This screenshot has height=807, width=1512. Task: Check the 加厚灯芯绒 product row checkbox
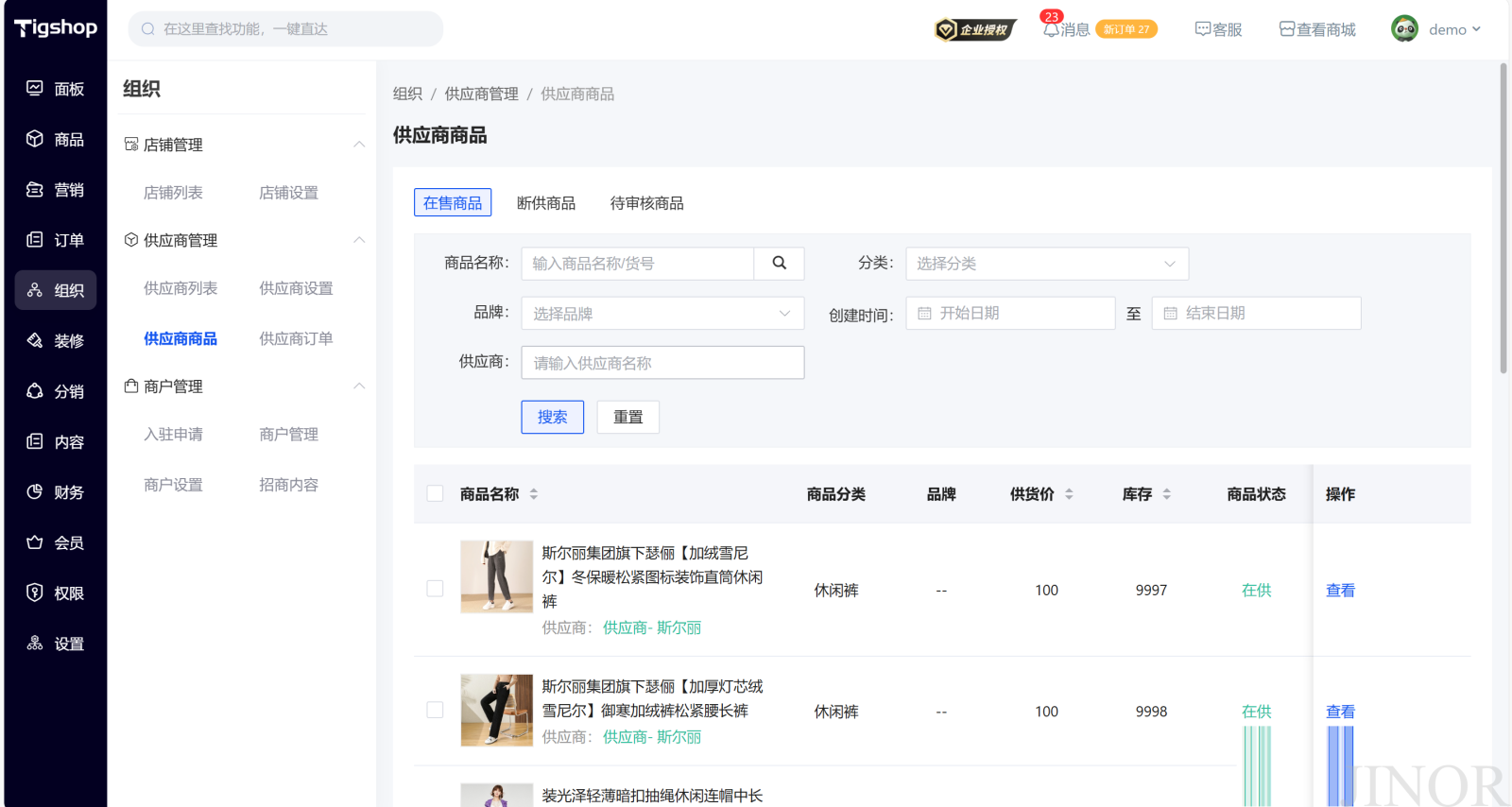[x=436, y=710]
